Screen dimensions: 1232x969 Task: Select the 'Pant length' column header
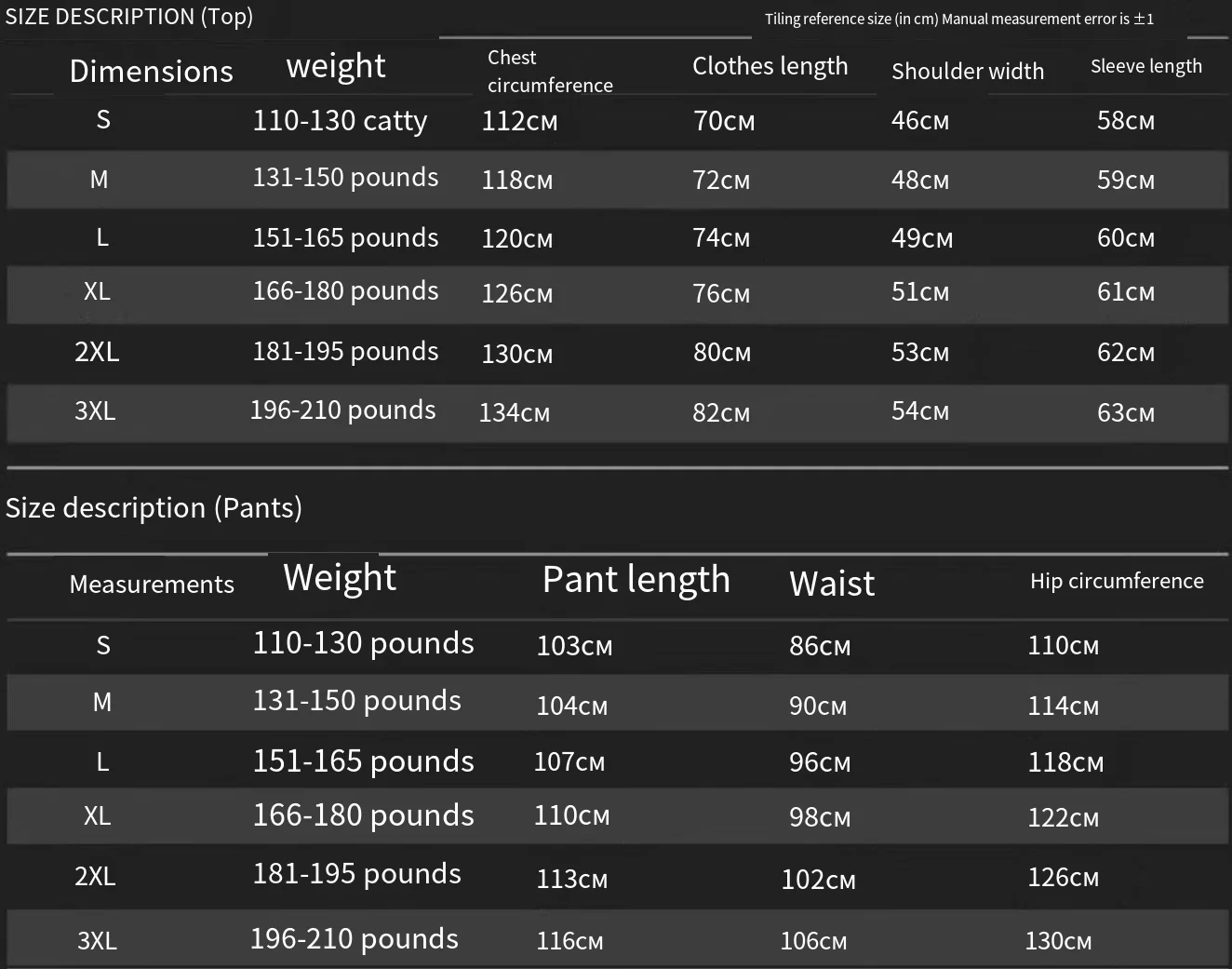click(x=636, y=579)
